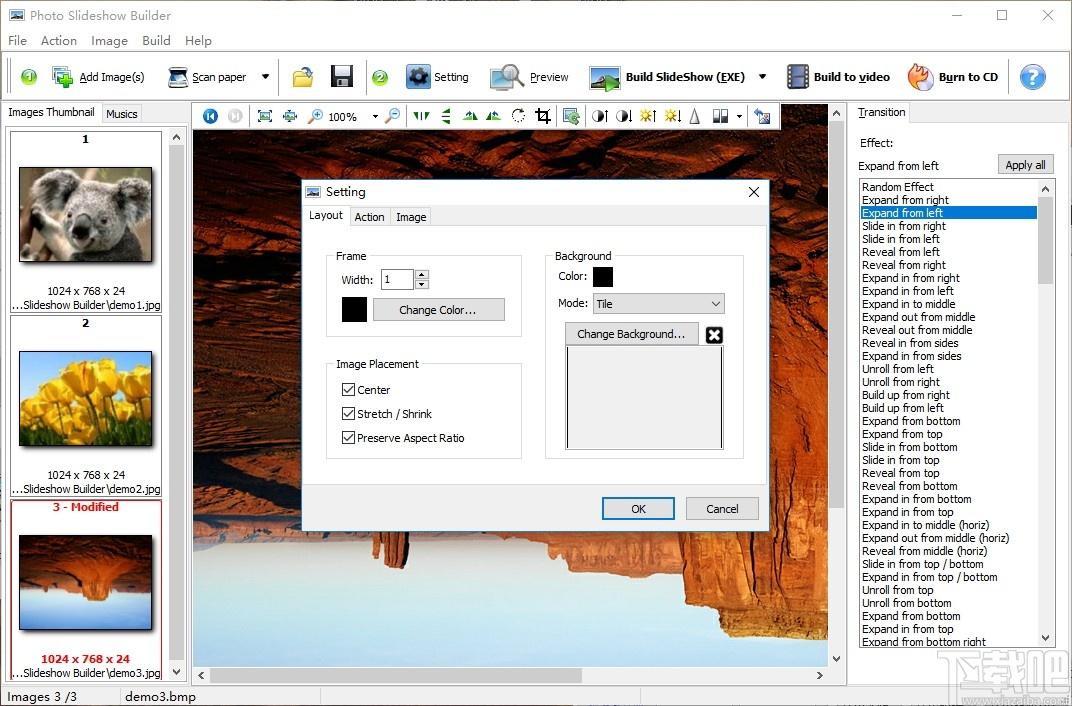Open help with the blue question mark icon
This screenshot has height=706, width=1072.
click(x=1032, y=77)
